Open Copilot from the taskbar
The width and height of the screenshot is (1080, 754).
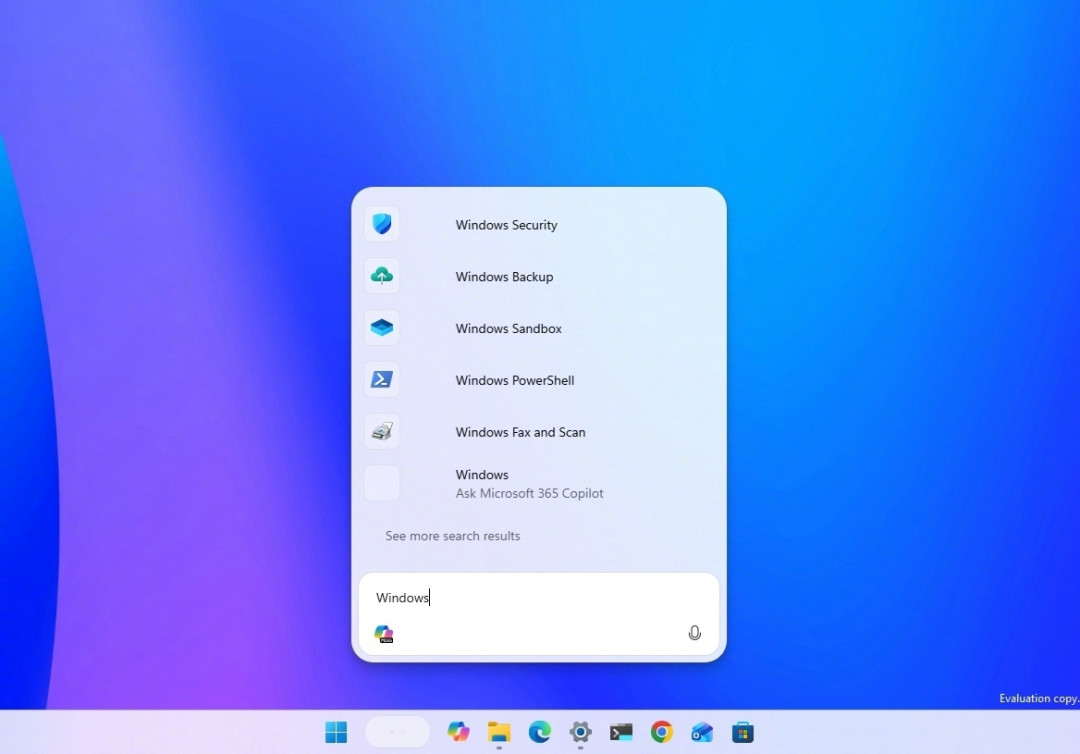(x=458, y=731)
